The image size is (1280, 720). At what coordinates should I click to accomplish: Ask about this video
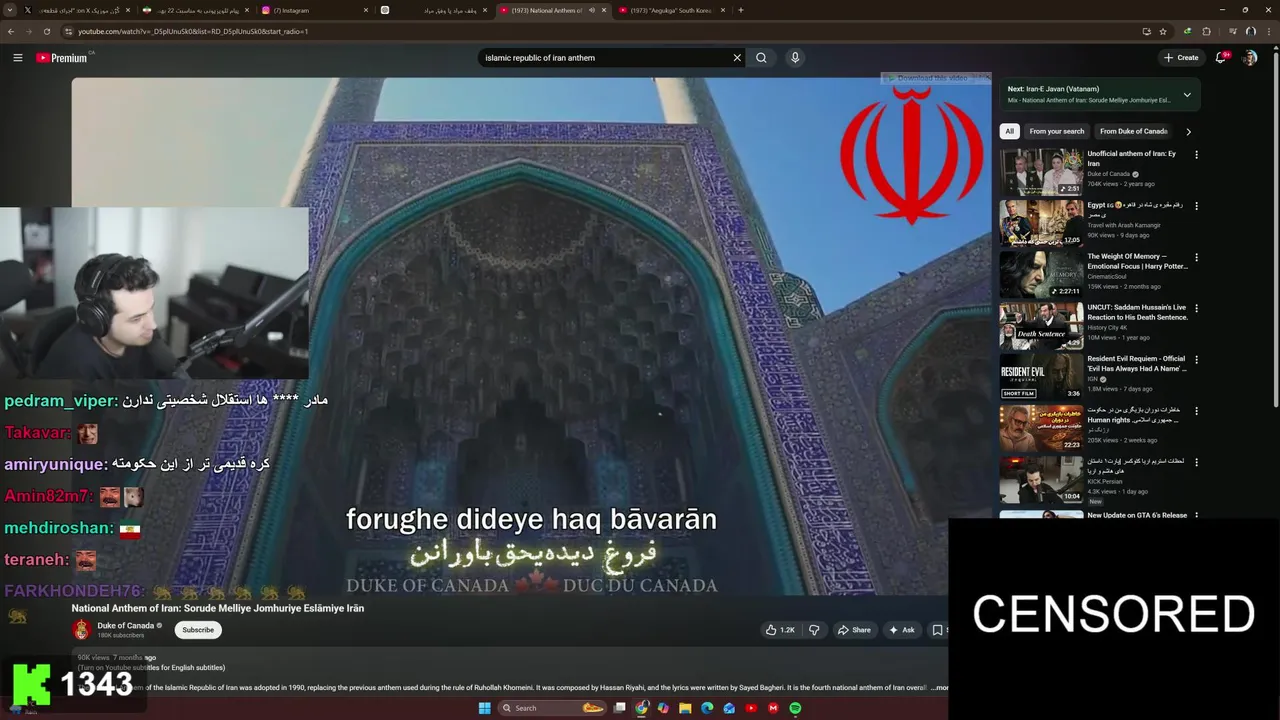click(901, 630)
